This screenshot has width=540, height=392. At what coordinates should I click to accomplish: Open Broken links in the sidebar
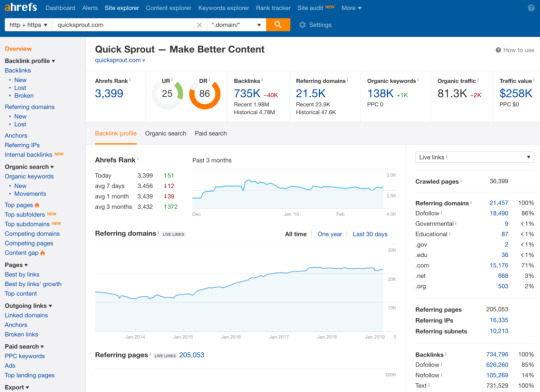pos(21,334)
